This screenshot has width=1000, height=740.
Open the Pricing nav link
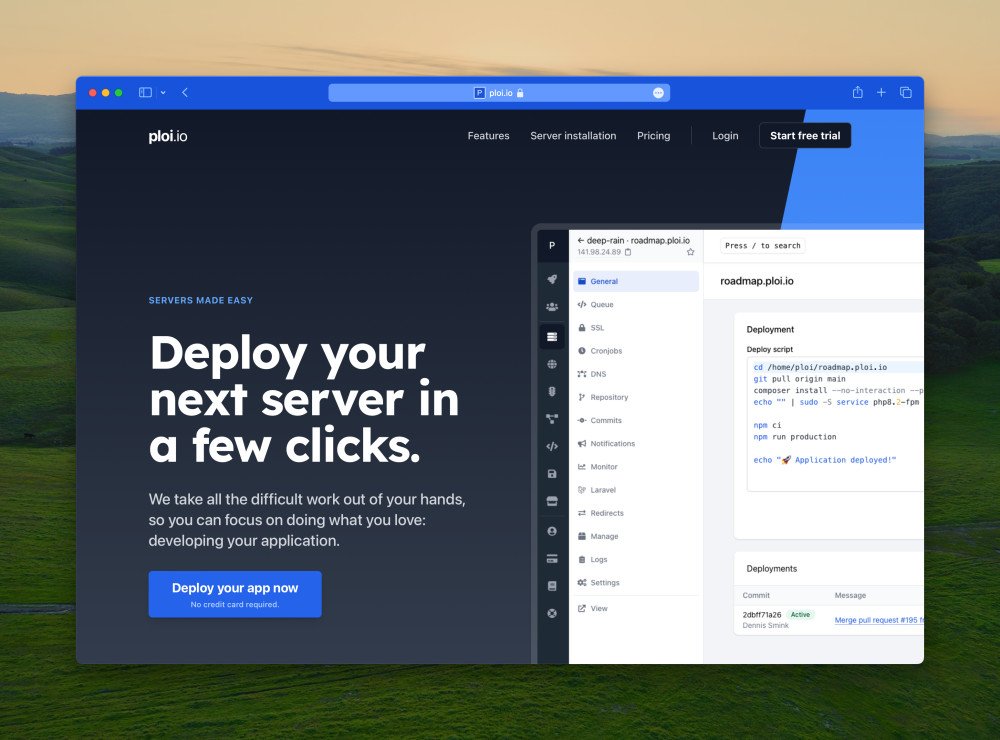654,136
